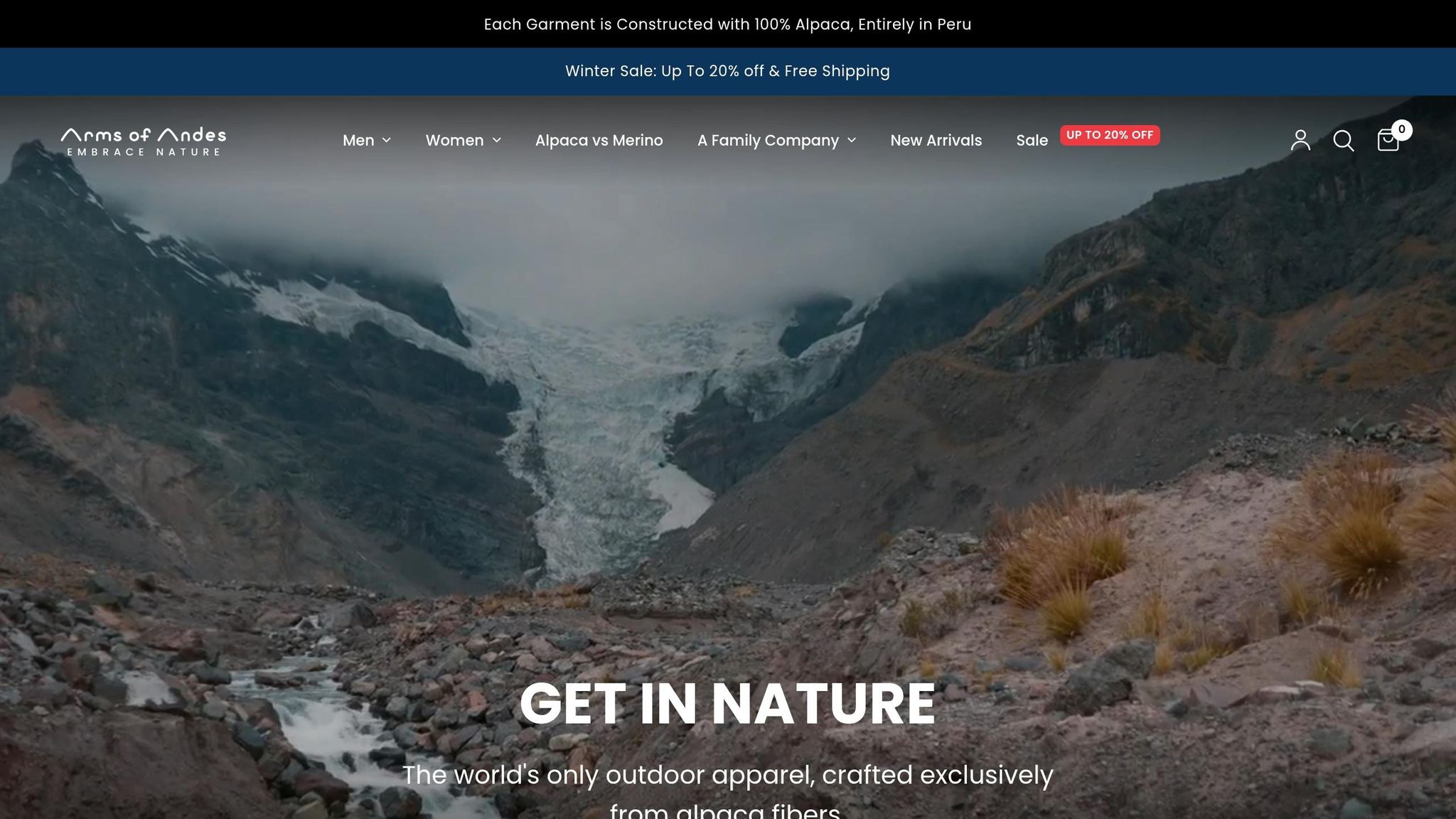Expand the Women menu chevron
The width and height of the screenshot is (1456, 819).
click(497, 140)
